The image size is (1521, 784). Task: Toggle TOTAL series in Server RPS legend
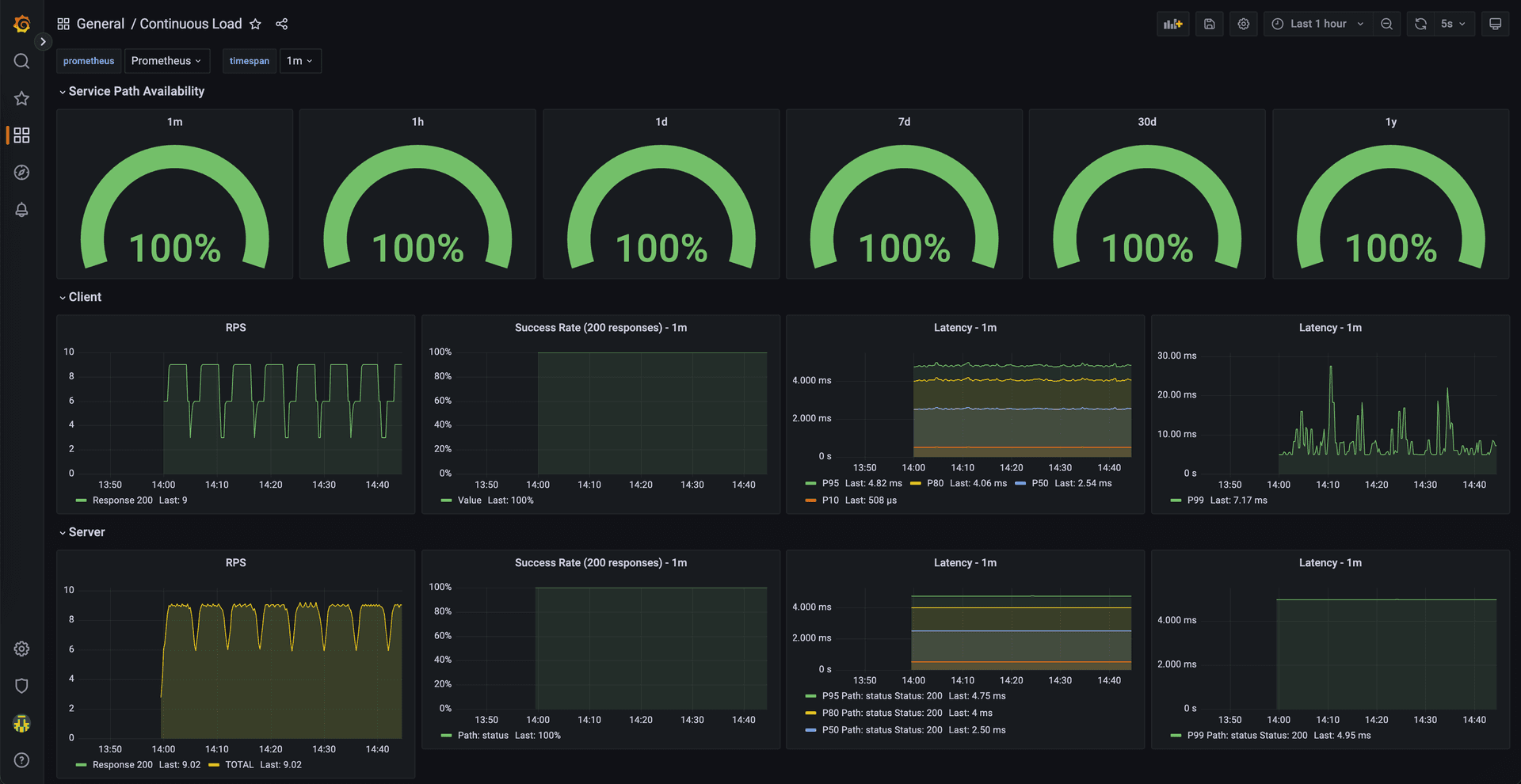pyautogui.click(x=238, y=765)
